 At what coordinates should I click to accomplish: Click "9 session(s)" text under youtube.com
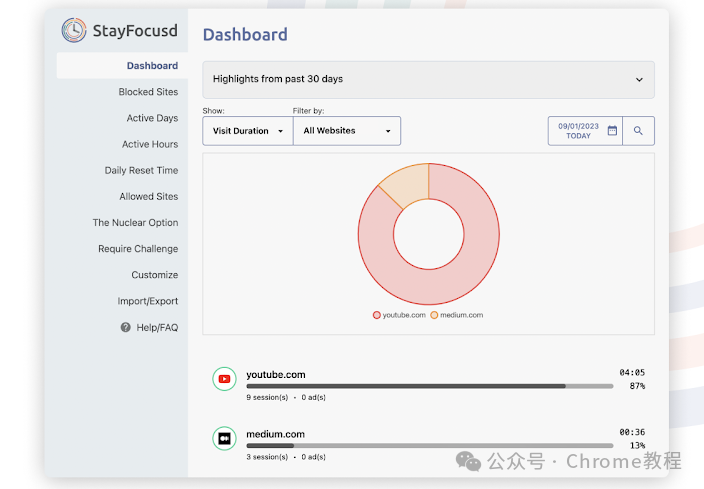(x=267, y=397)
